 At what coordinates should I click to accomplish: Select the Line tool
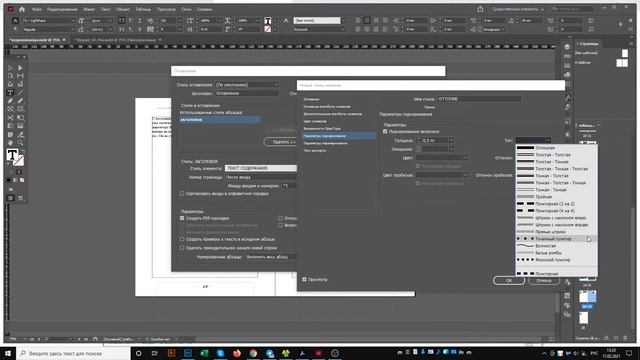click(20, 93)
